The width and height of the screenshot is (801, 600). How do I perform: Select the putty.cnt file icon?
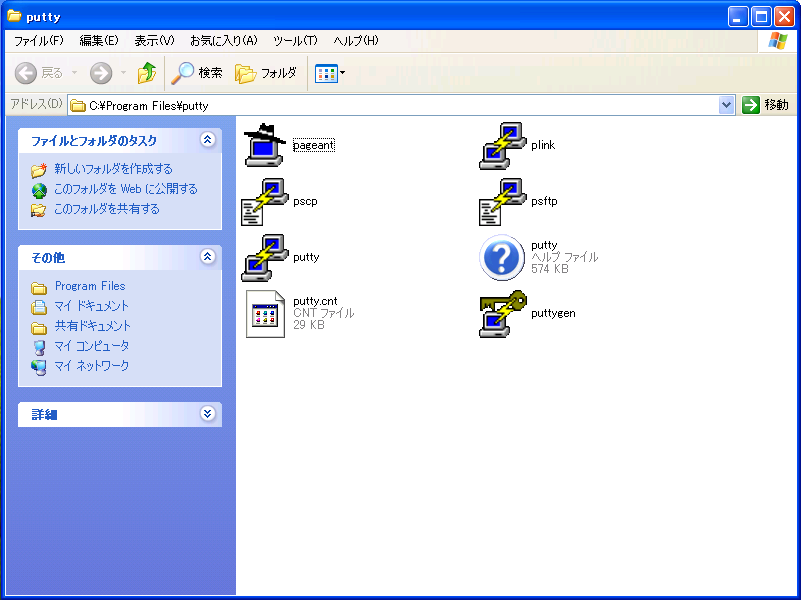tap(265, 314)
